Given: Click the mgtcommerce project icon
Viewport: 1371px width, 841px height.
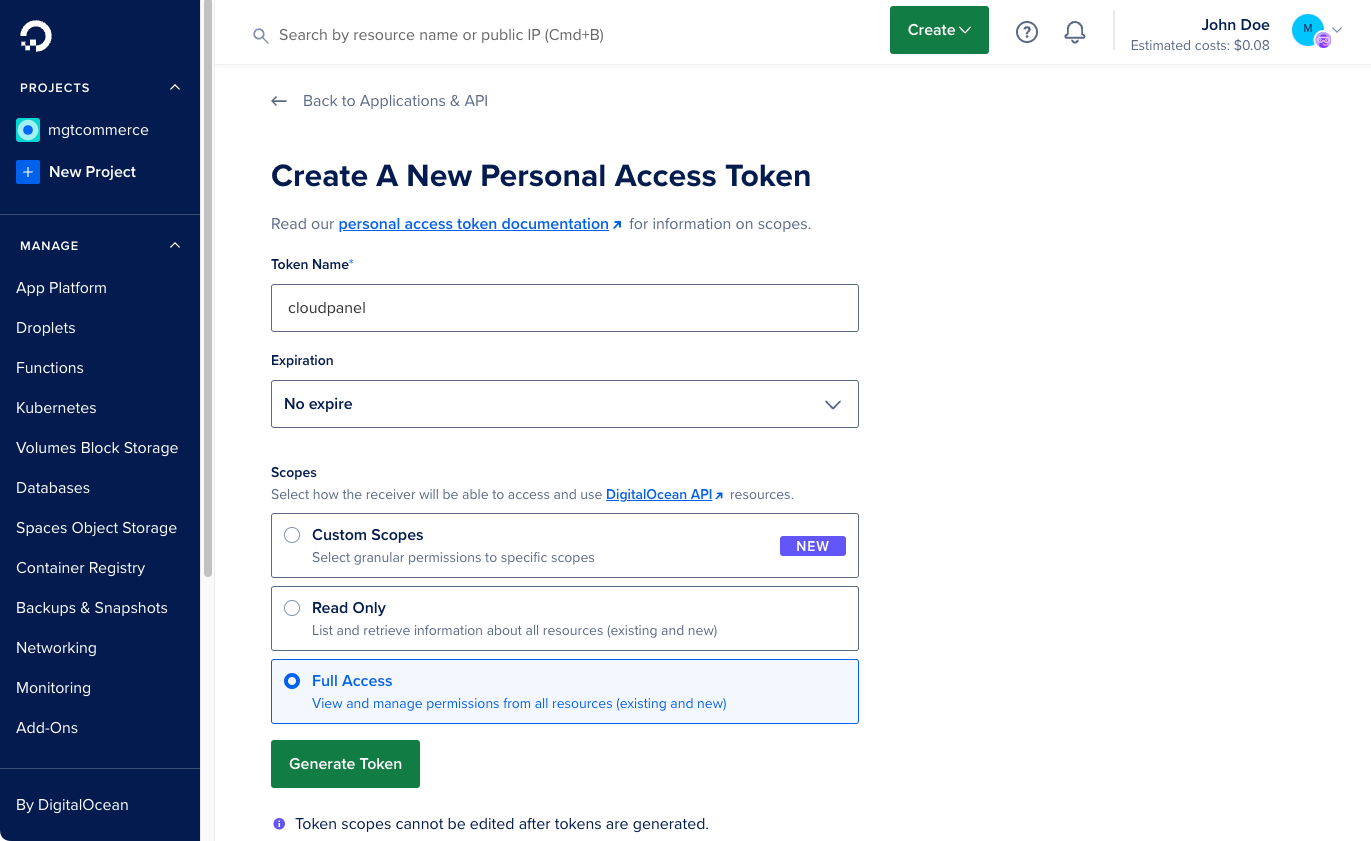Looking at the screenshot, I should click(x=28, y=130).
